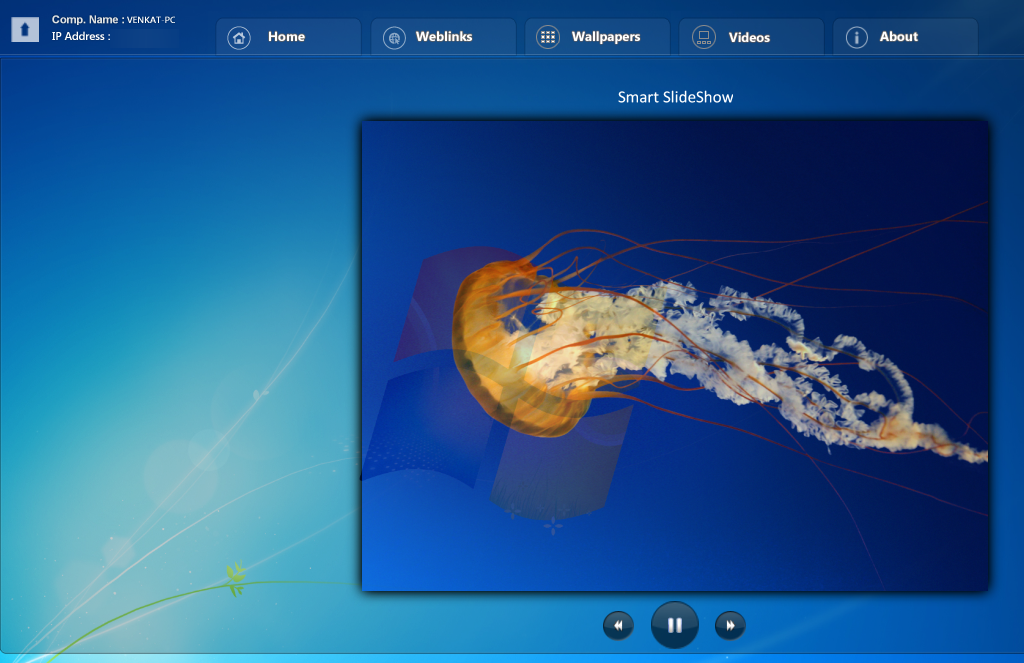Go to the previous slide with rewind button
1024x663 pixels.
coord(618,626)
